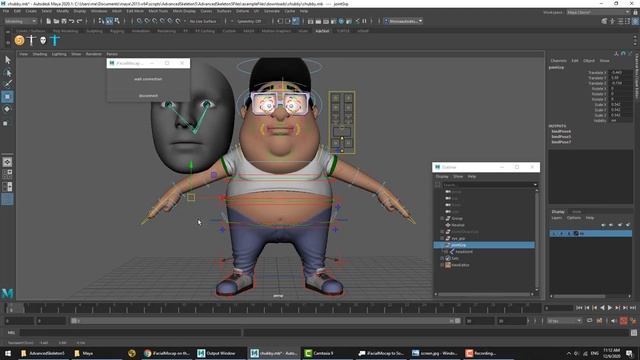Toggle select by hierarchy mode

point(101,21)
